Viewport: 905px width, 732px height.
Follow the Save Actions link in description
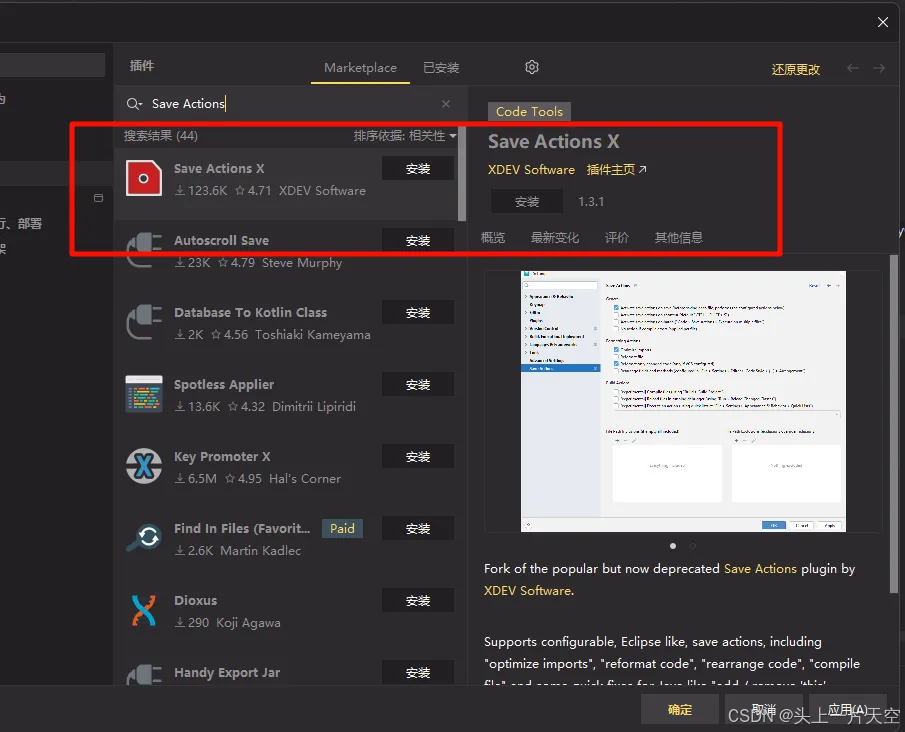tap(760, 569)
